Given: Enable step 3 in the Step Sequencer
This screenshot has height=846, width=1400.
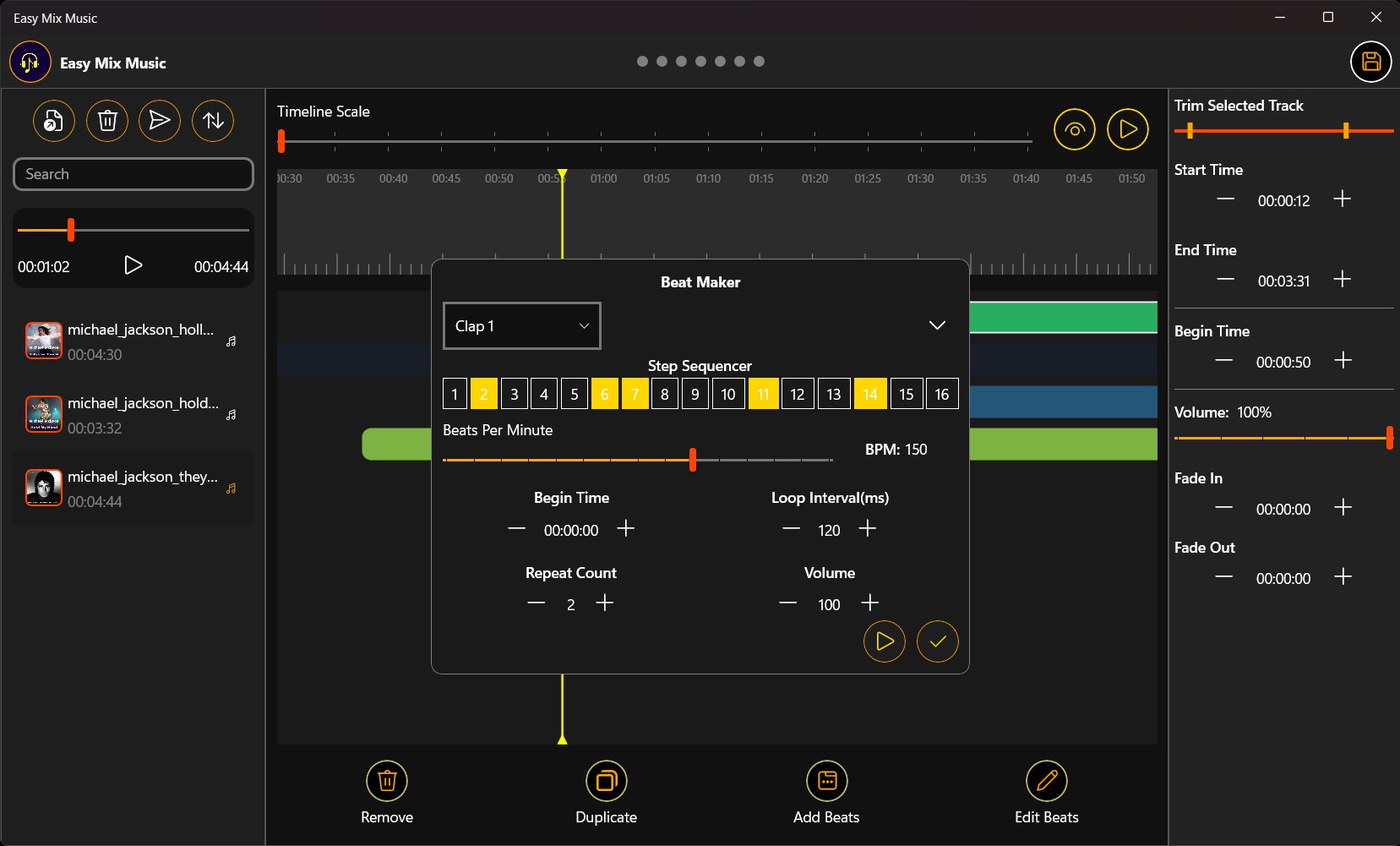Looking at the screenshot, I should [514, 393].
